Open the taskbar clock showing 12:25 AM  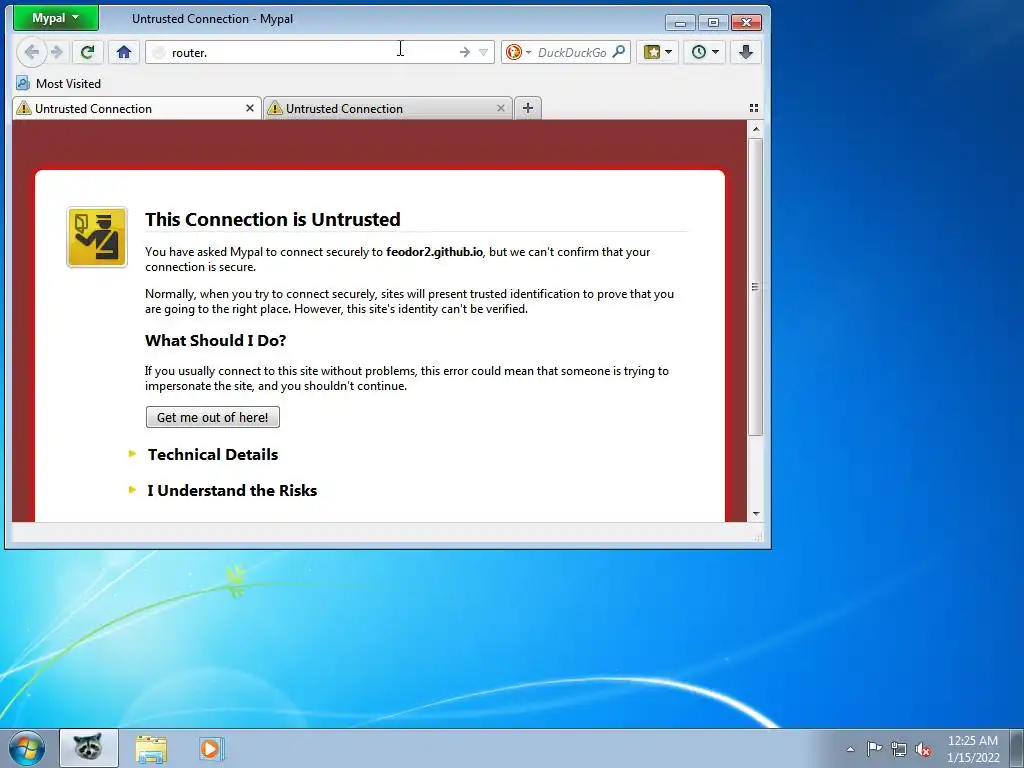(x=973, y=749)
